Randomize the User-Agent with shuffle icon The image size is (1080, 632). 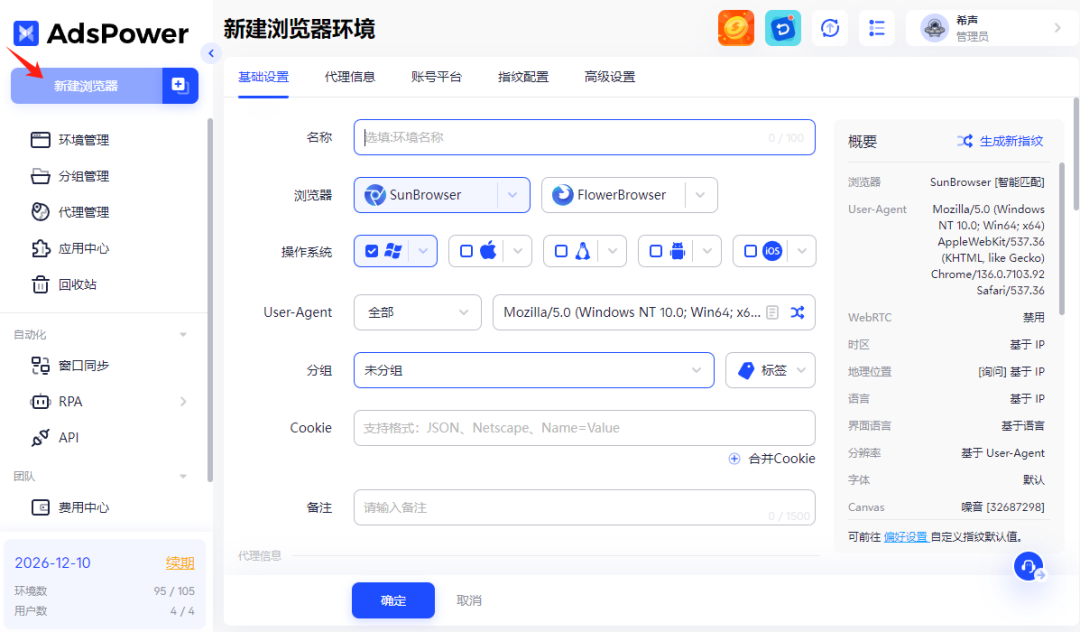[x=798, y=313]
